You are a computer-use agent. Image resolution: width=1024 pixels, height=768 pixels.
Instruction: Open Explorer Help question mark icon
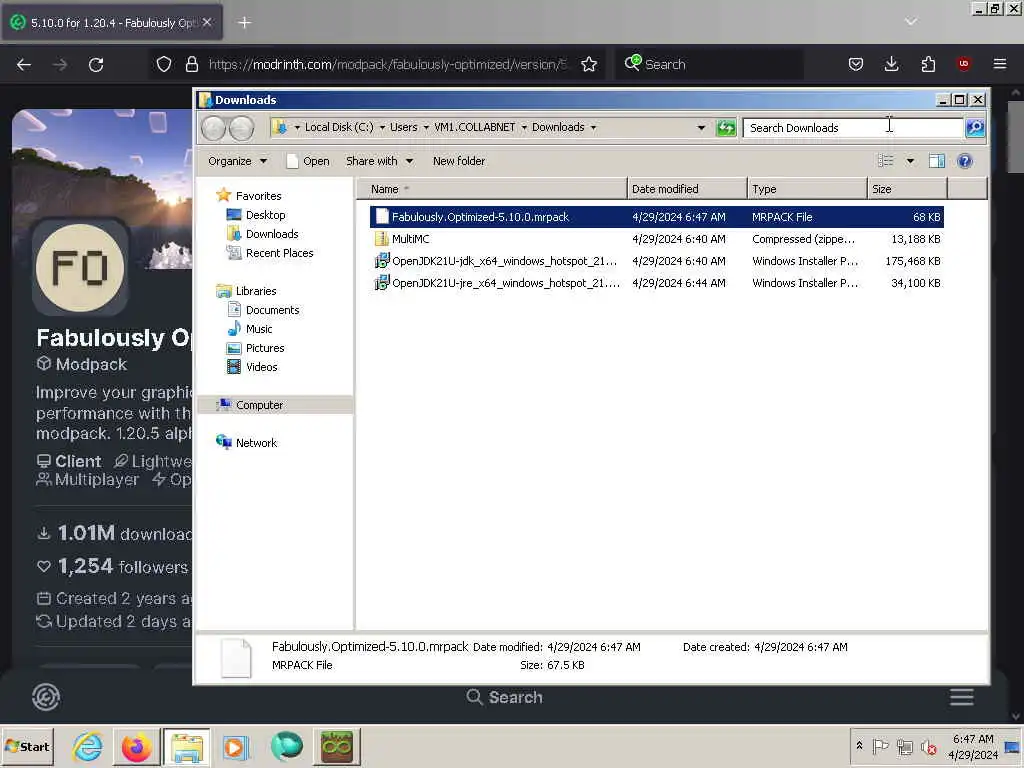click(965, 161)
